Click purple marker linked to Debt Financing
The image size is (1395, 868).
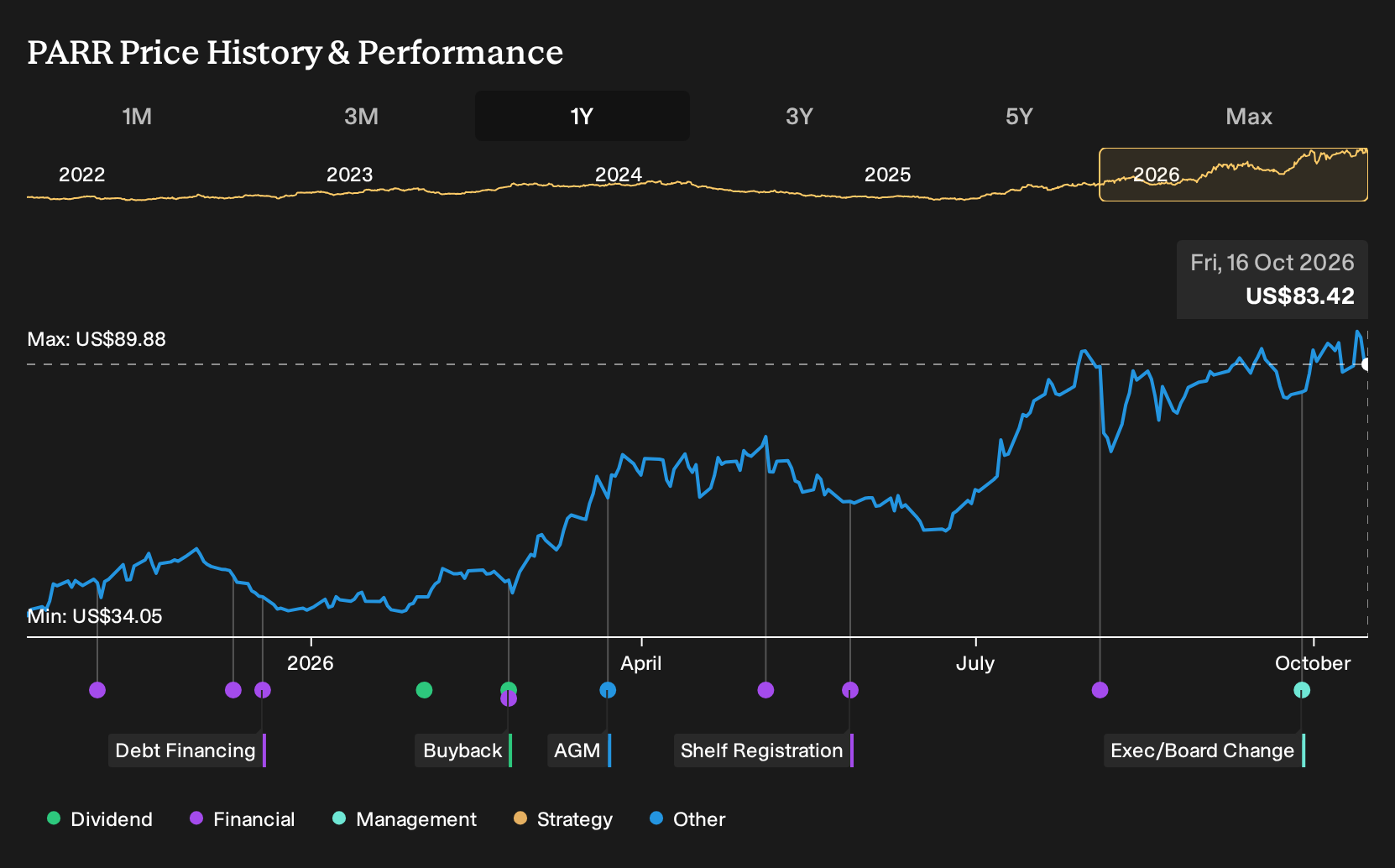[x=263, y=690]
